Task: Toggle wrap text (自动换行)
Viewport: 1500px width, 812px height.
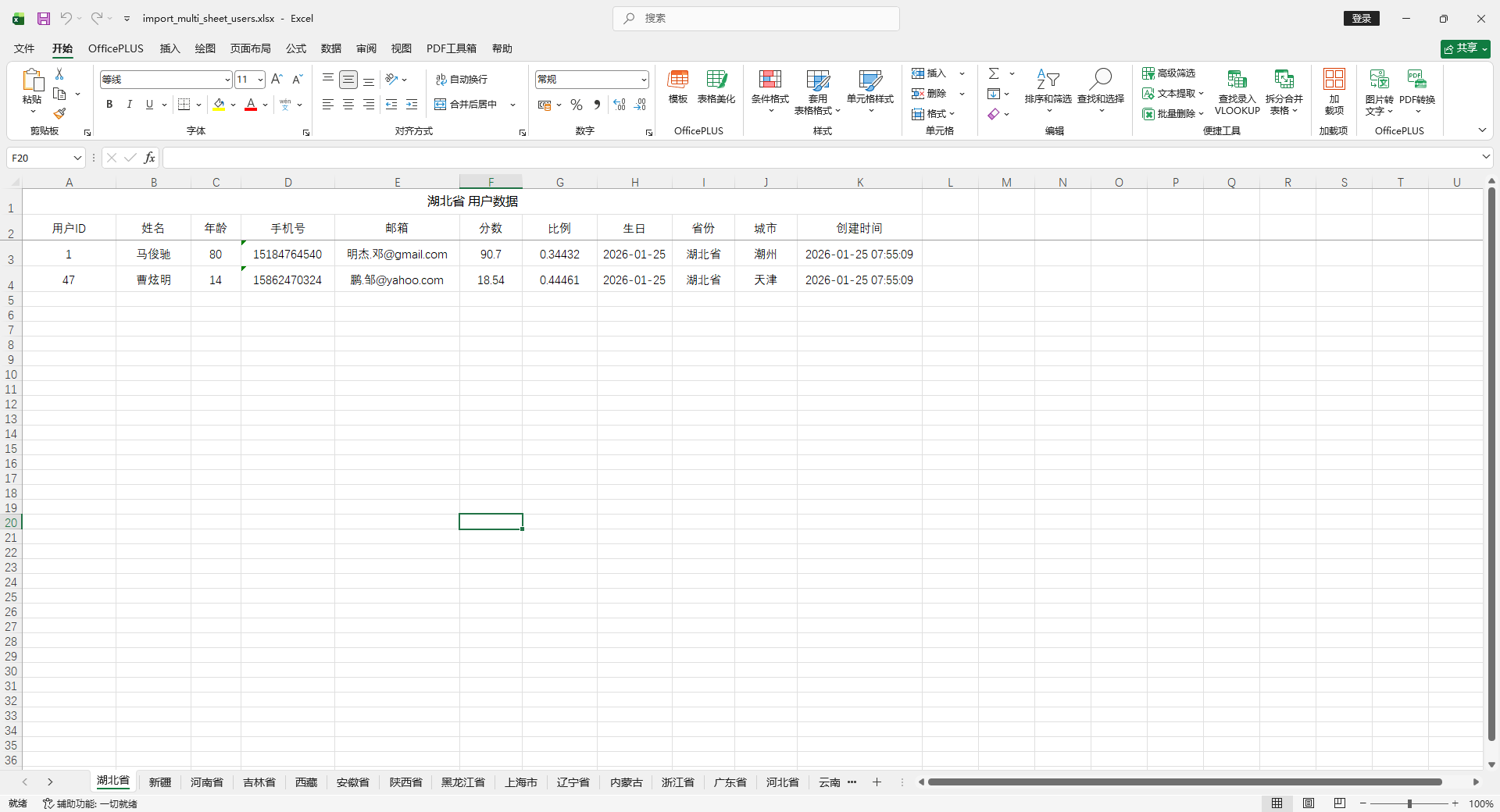Action: [462, 80]
